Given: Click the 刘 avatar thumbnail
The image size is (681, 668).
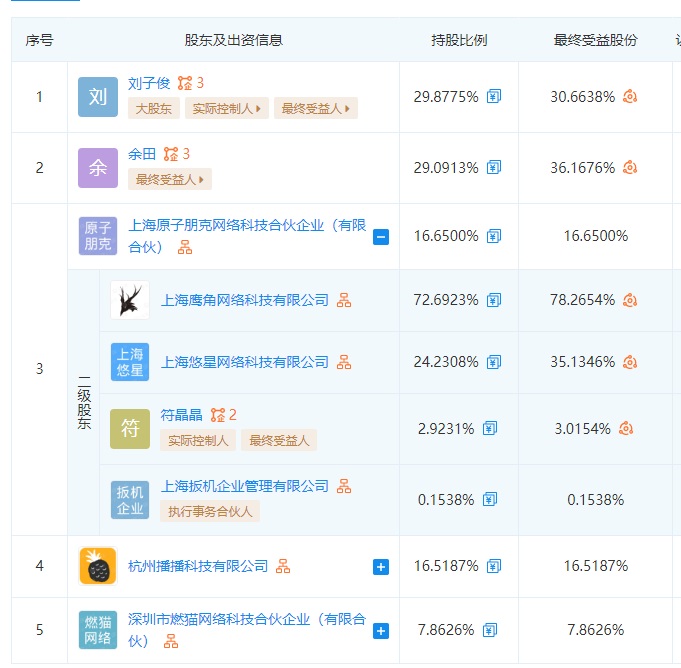Looking at the screenshot, I should click(x=98, y=97).
